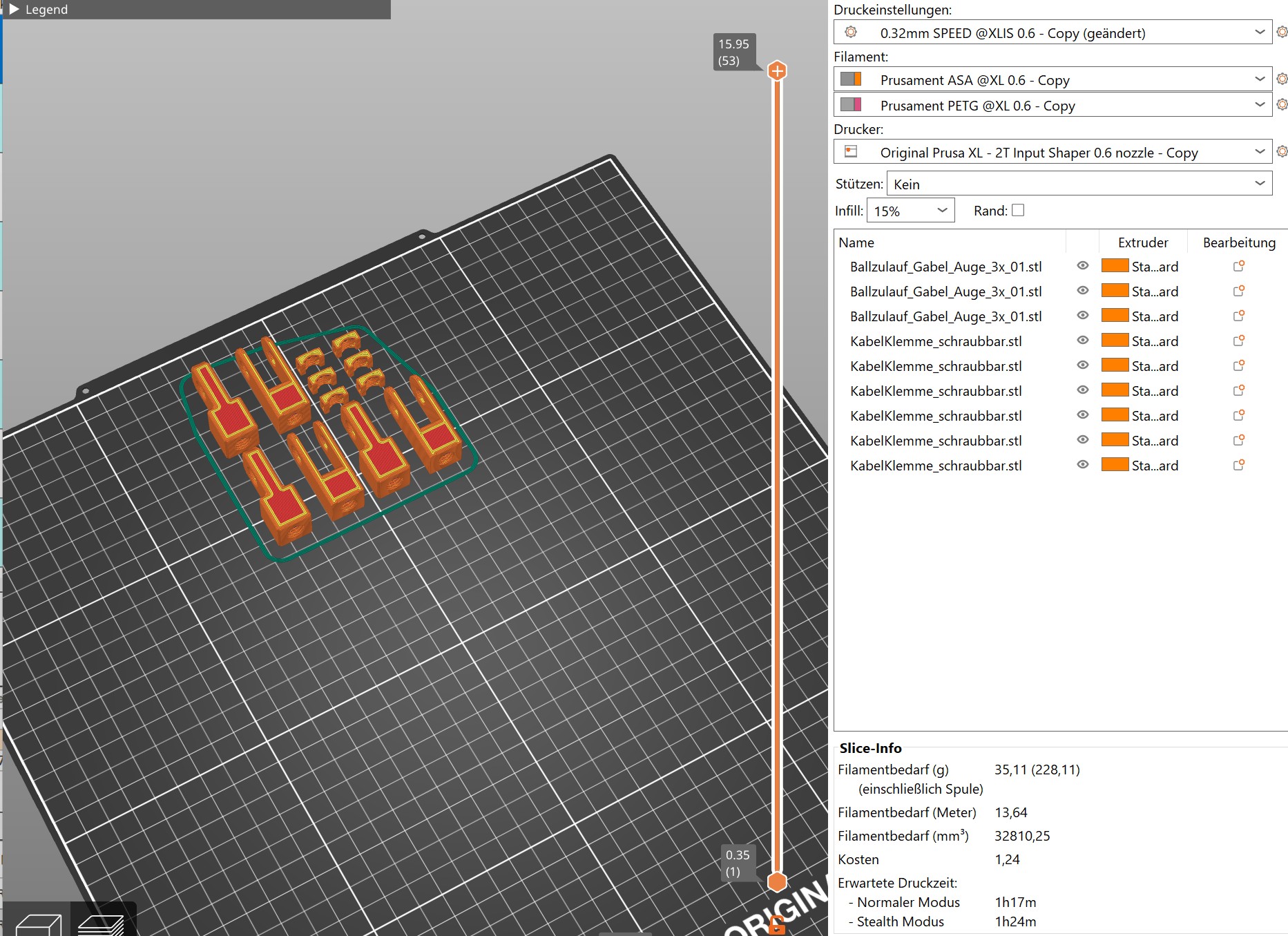This screenshot has height=936, width=1288.
Task: Open the Stützen dropdown showing Kein
Action: (1079, 184)
